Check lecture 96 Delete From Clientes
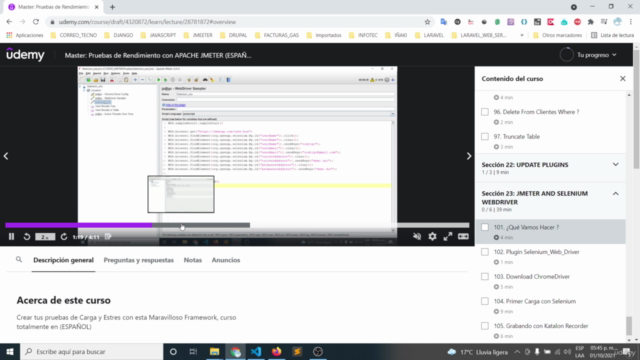The image size is (640, 360). 485,112
